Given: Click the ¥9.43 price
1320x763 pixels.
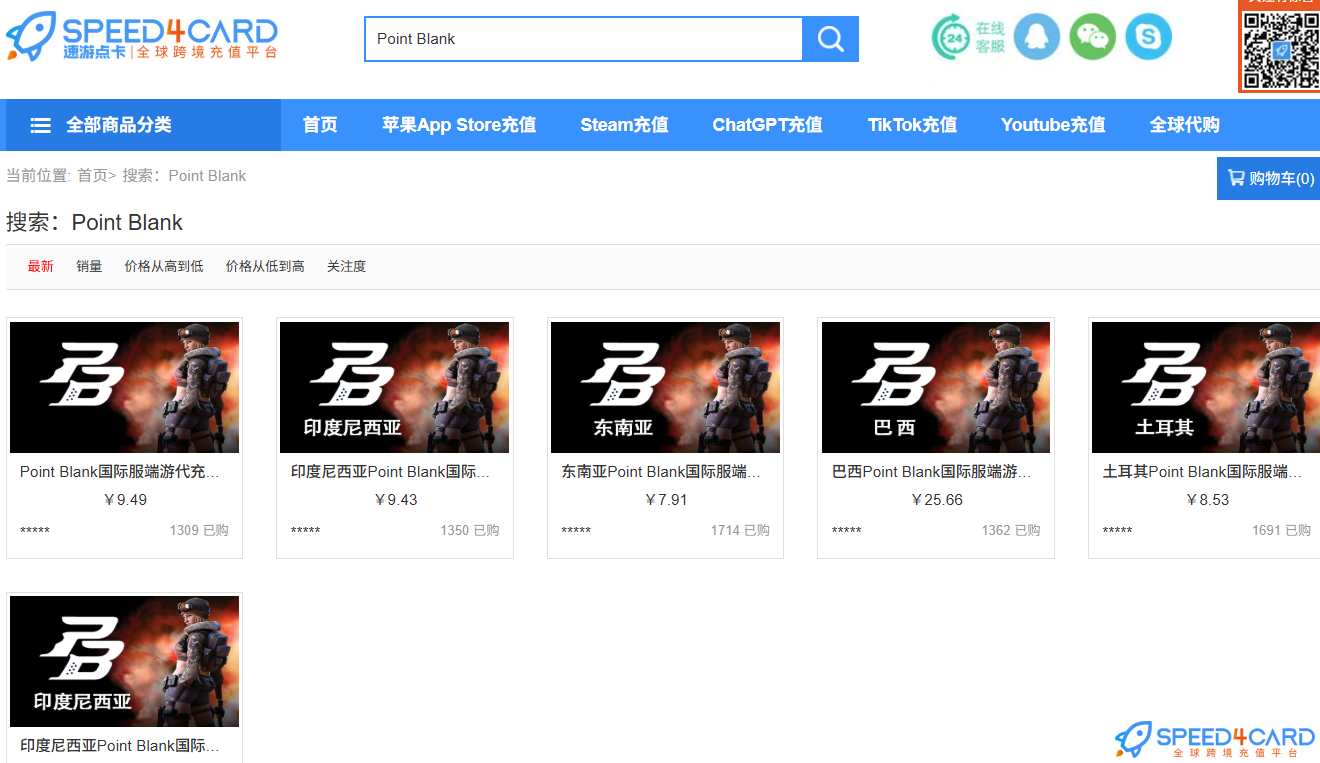Looking at the screenshot, I should (395, 500).
